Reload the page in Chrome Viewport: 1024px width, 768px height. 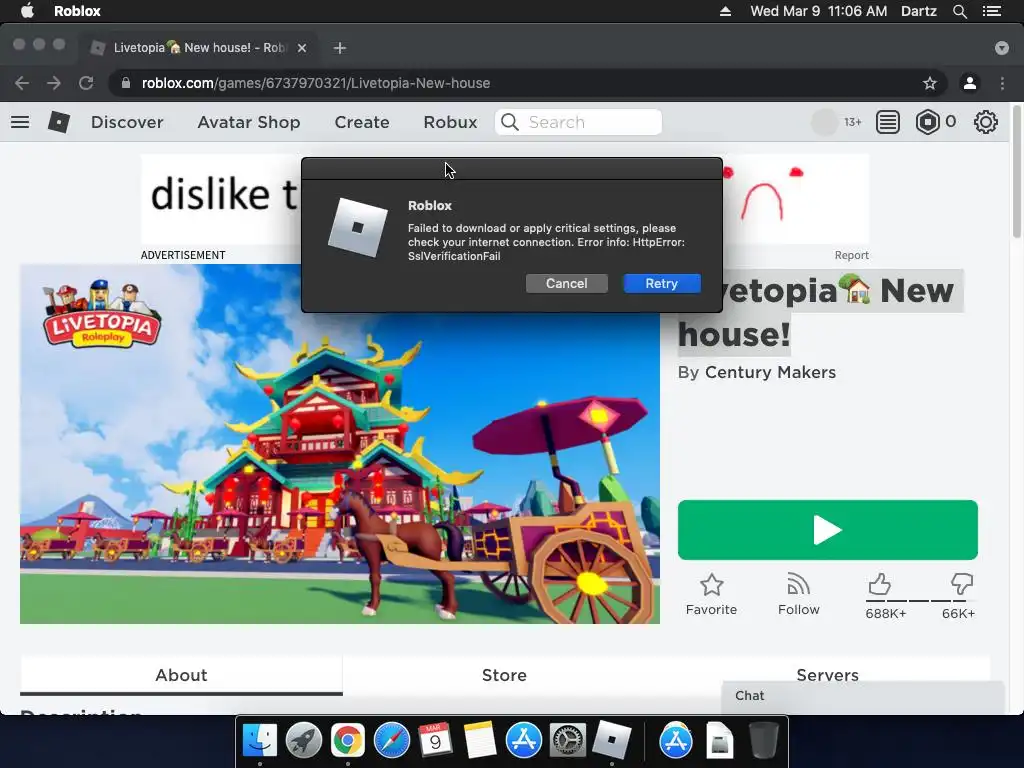pyautogui.click(x=86, y=83)
